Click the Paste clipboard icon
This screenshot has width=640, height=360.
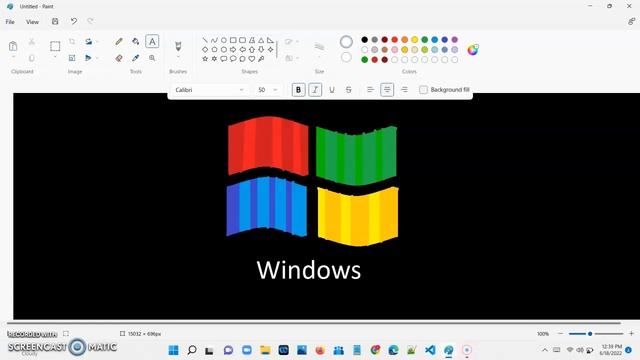(x=13, y=46)
